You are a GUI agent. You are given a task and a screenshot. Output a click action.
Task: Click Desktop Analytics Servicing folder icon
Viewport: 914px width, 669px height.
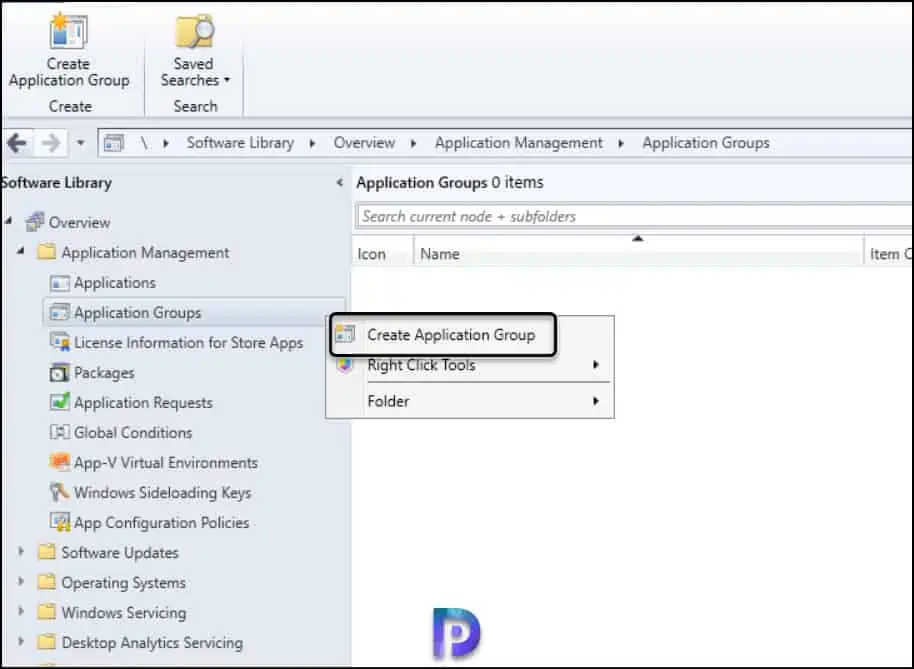(x=47, y=642)
